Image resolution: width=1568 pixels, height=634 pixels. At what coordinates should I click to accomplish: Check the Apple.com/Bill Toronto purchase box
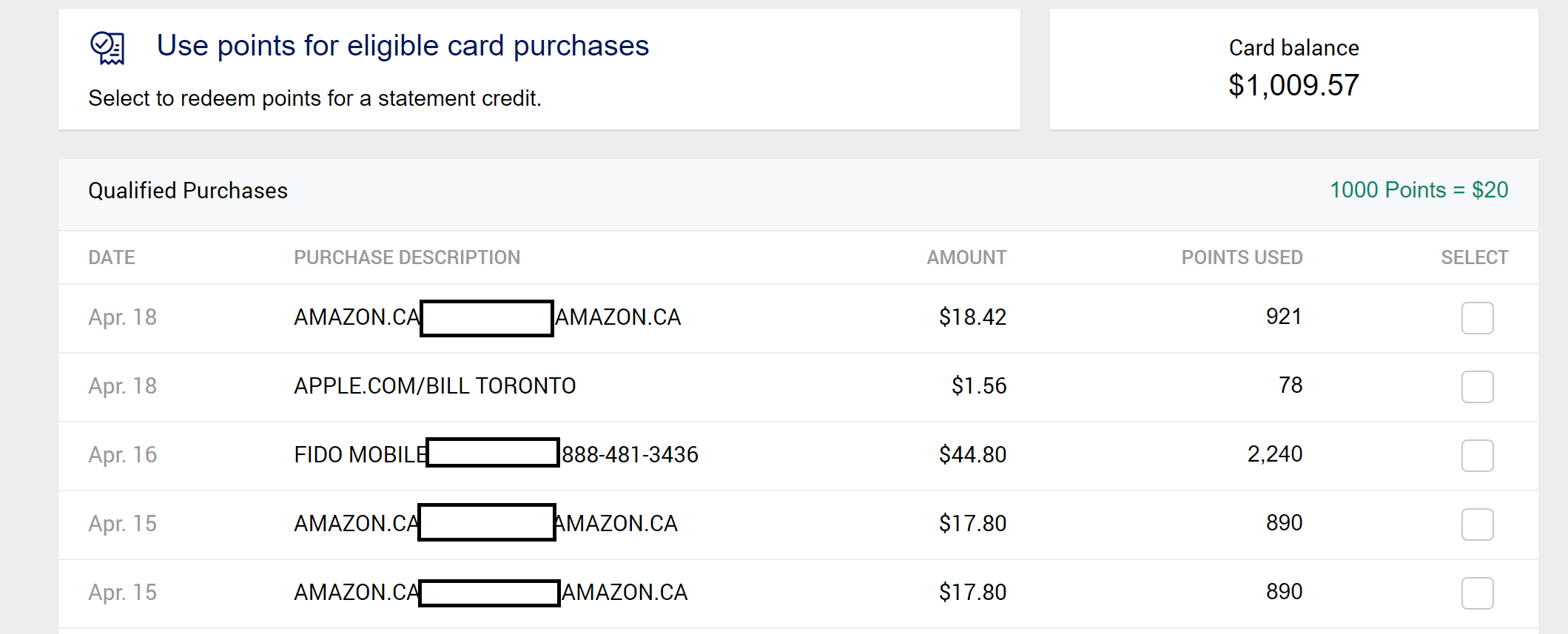(1477, 387)
